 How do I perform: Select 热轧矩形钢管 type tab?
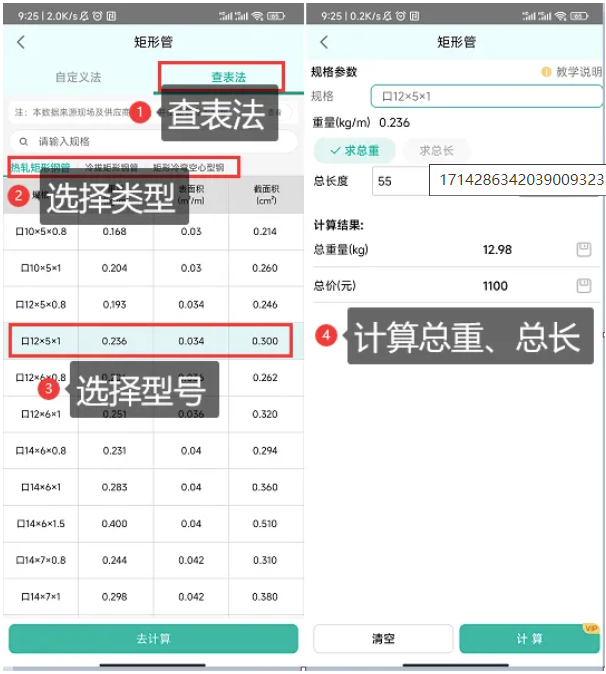[40, 168]
